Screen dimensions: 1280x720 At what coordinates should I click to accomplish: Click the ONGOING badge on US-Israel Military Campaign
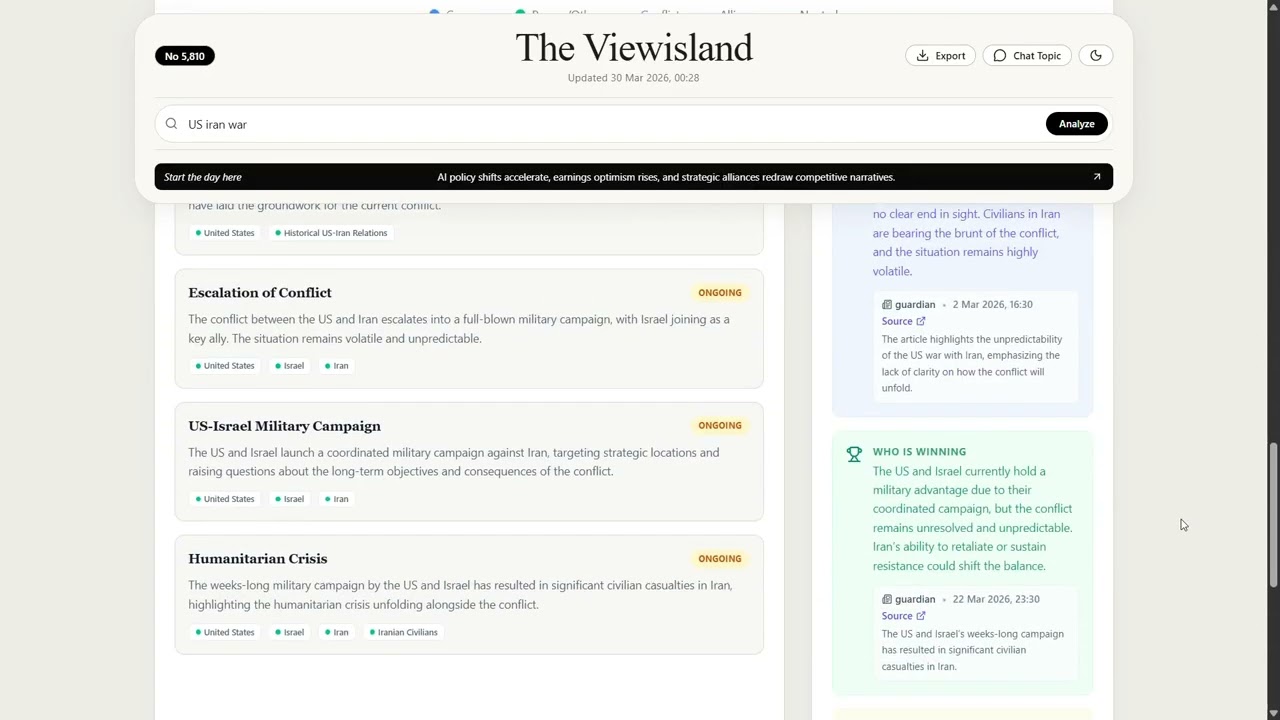click(x=720, y=426)
